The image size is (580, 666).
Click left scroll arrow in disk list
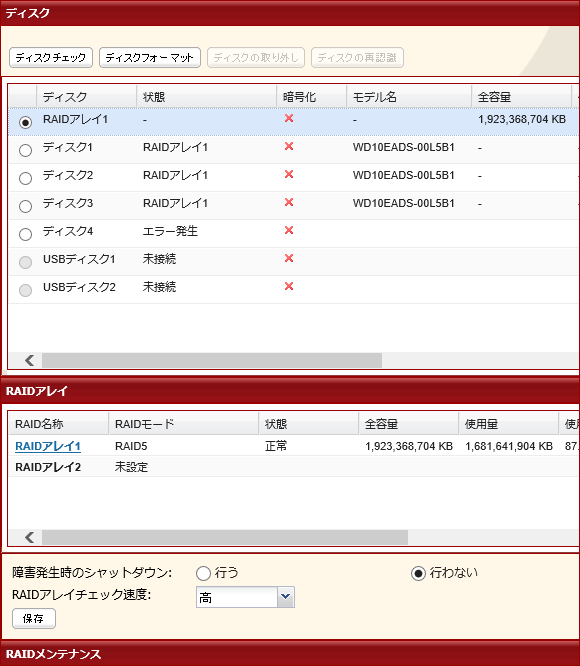pos(29,361)
